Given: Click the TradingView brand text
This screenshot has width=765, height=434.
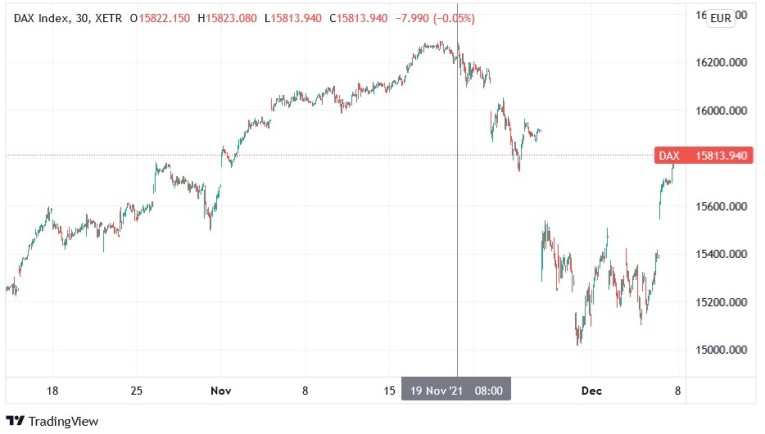Looking at the screenshot, I should pos(63,421).
